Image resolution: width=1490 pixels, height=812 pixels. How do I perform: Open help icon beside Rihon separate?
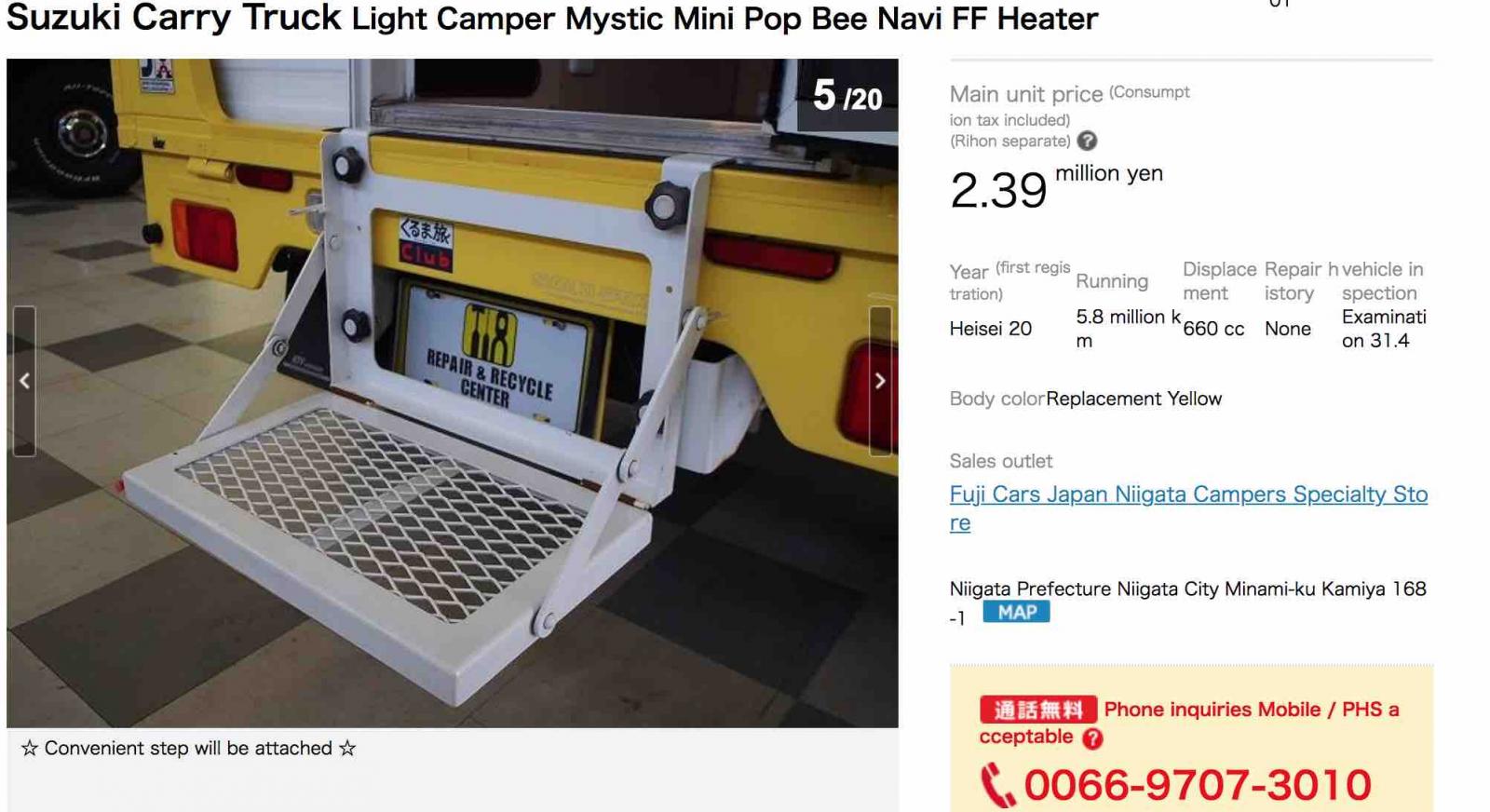[1087, 141]
